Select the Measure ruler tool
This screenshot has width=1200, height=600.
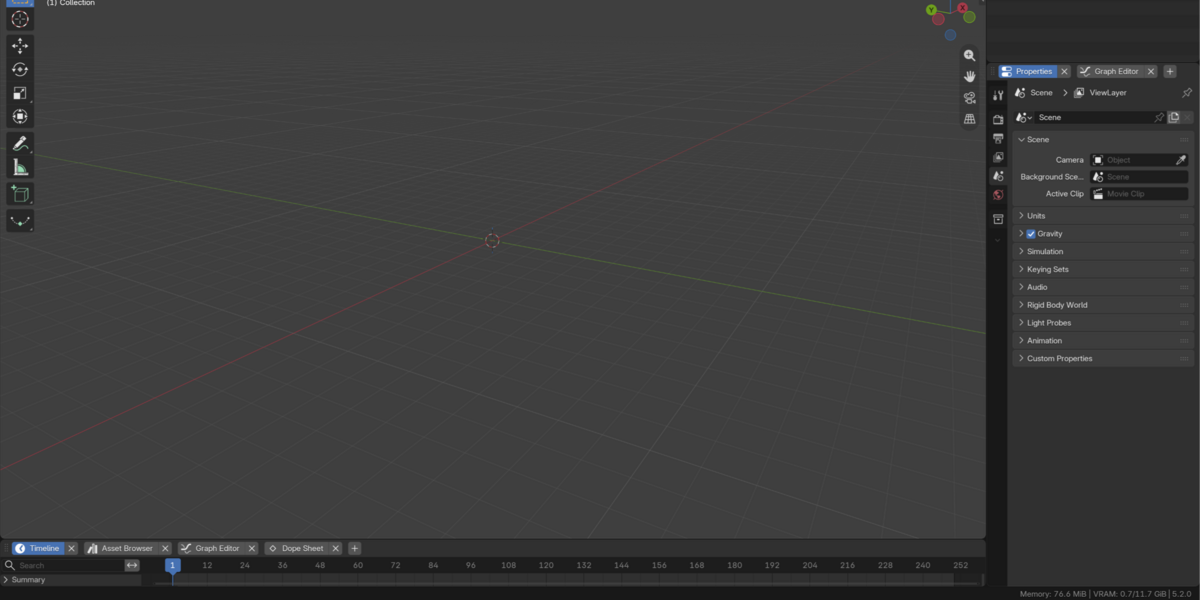(20, 168)
